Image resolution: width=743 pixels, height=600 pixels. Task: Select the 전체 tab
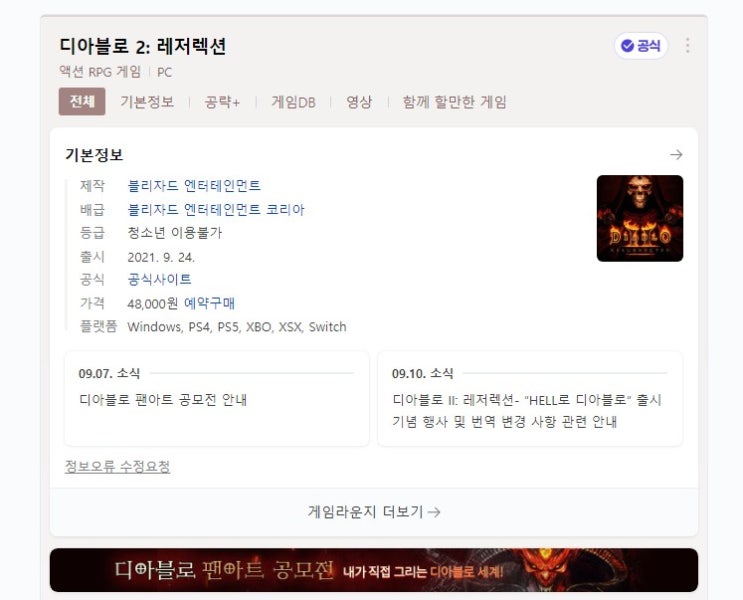pos(82,101)
